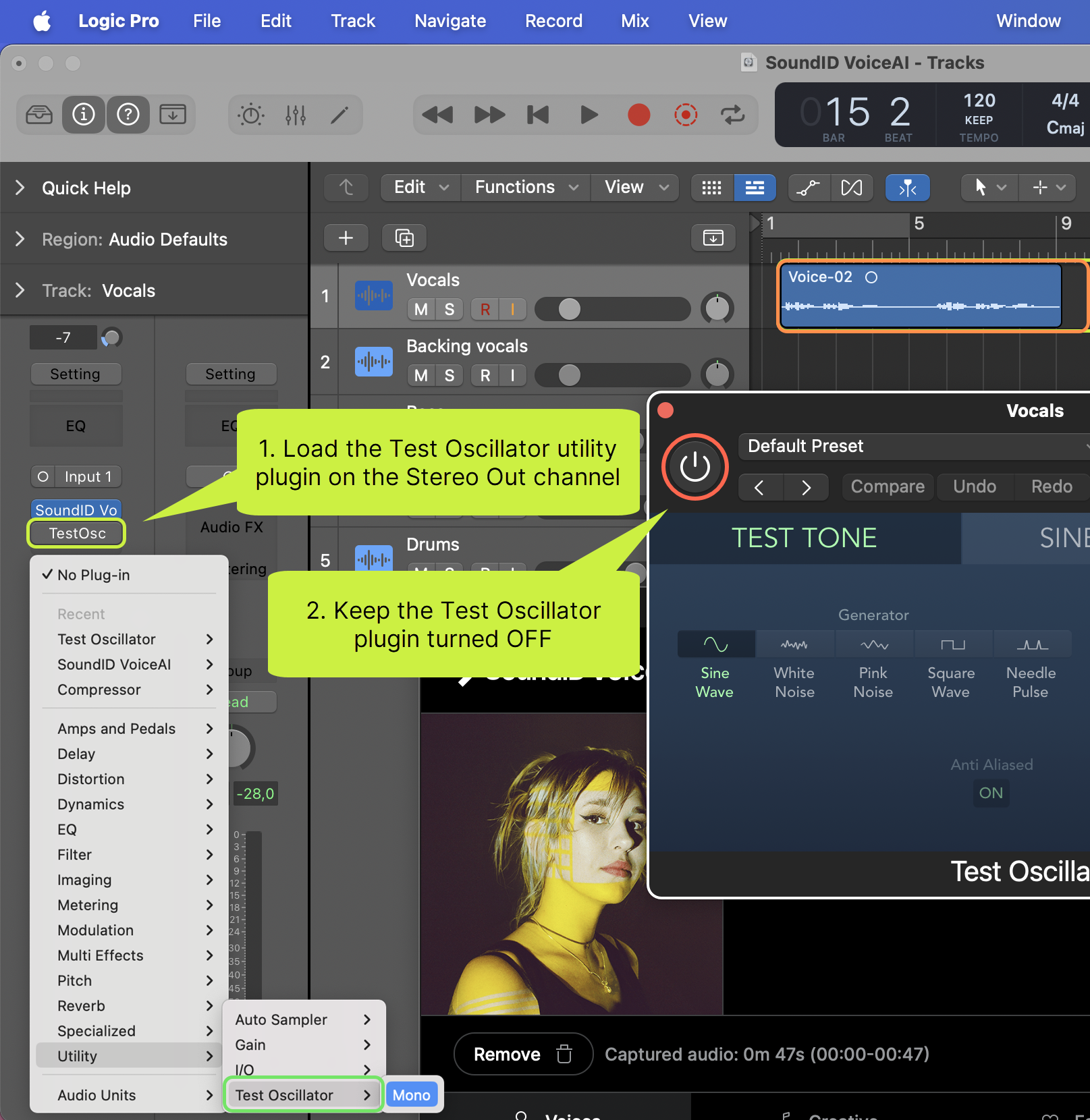The height and width of the screenshot is (1120, 1090).
Task: Toggle input monitoring on Vocals track
Action: [x=513, y=310]
